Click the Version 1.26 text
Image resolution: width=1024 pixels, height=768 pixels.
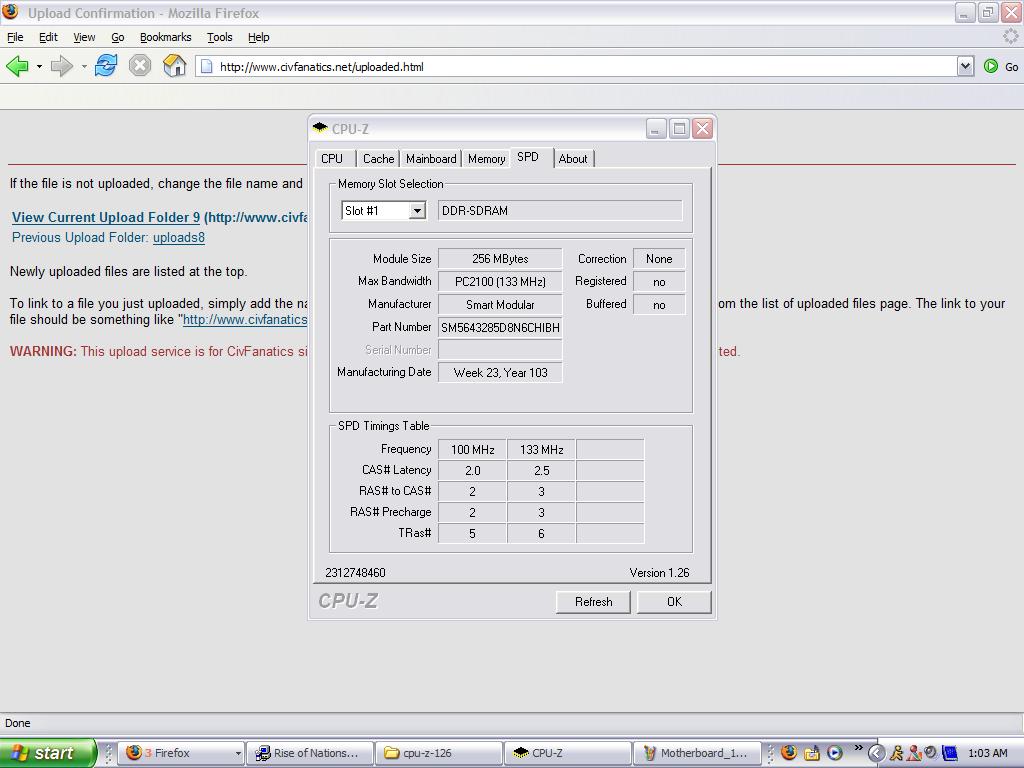(x=659, y=573)
